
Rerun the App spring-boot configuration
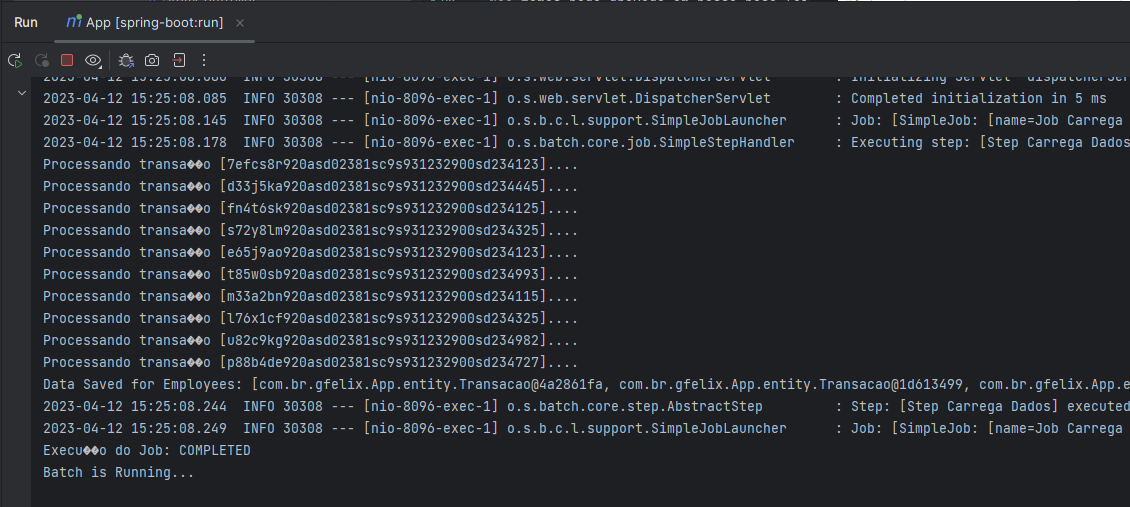[x=15, y=60]
